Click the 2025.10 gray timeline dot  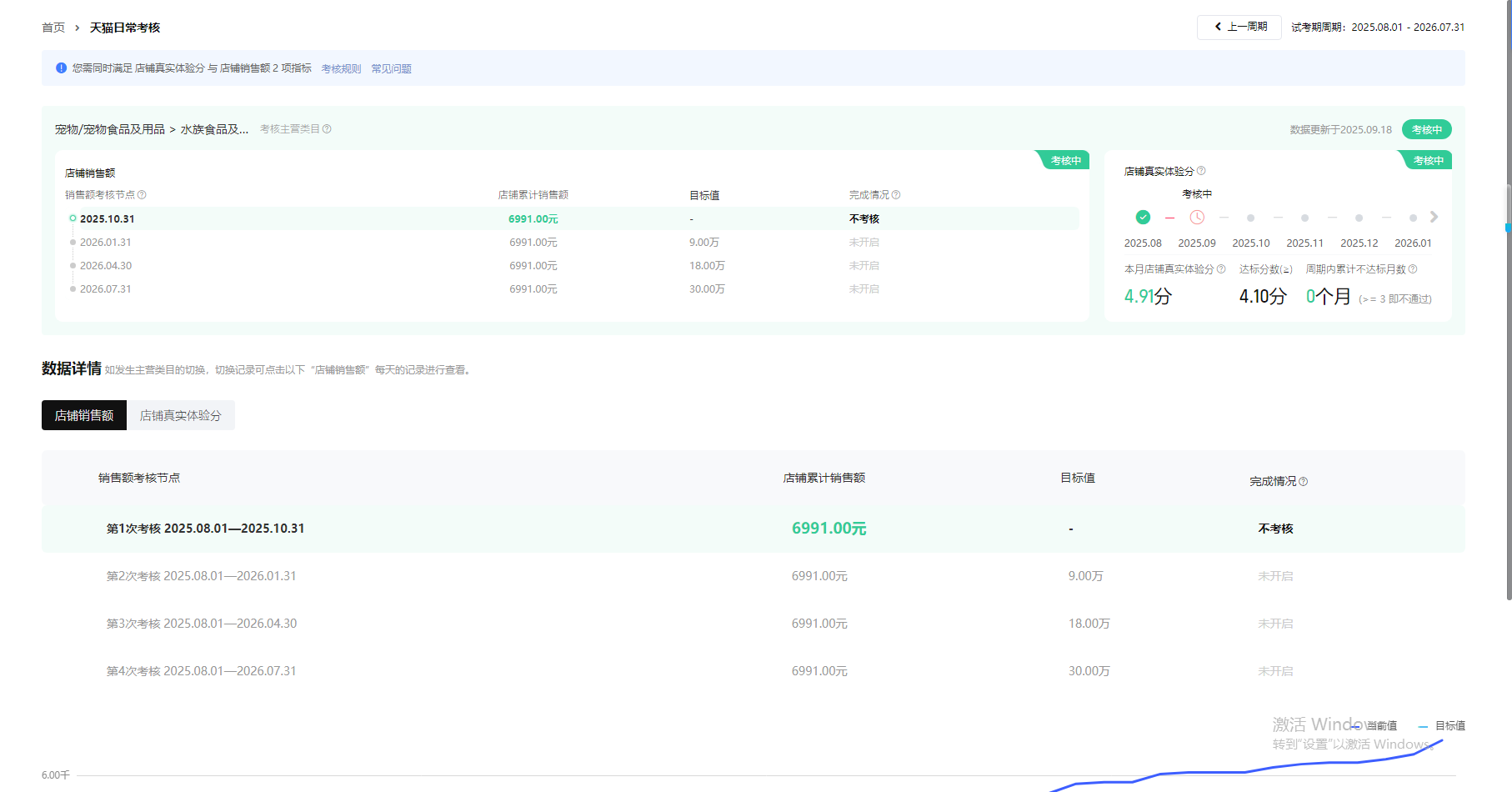click(1250, 218)
